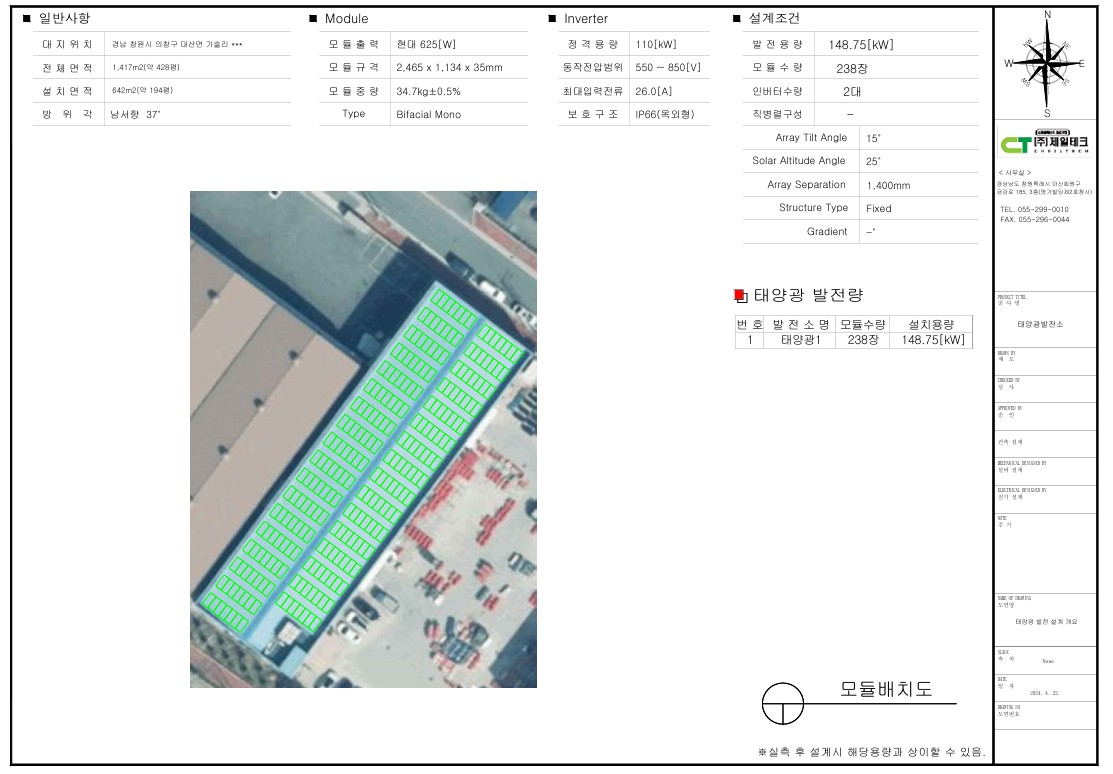This screenshot has width=1113, height=774.
Task: Click the square bullet before Module
Action: click(x=313, y=19)
